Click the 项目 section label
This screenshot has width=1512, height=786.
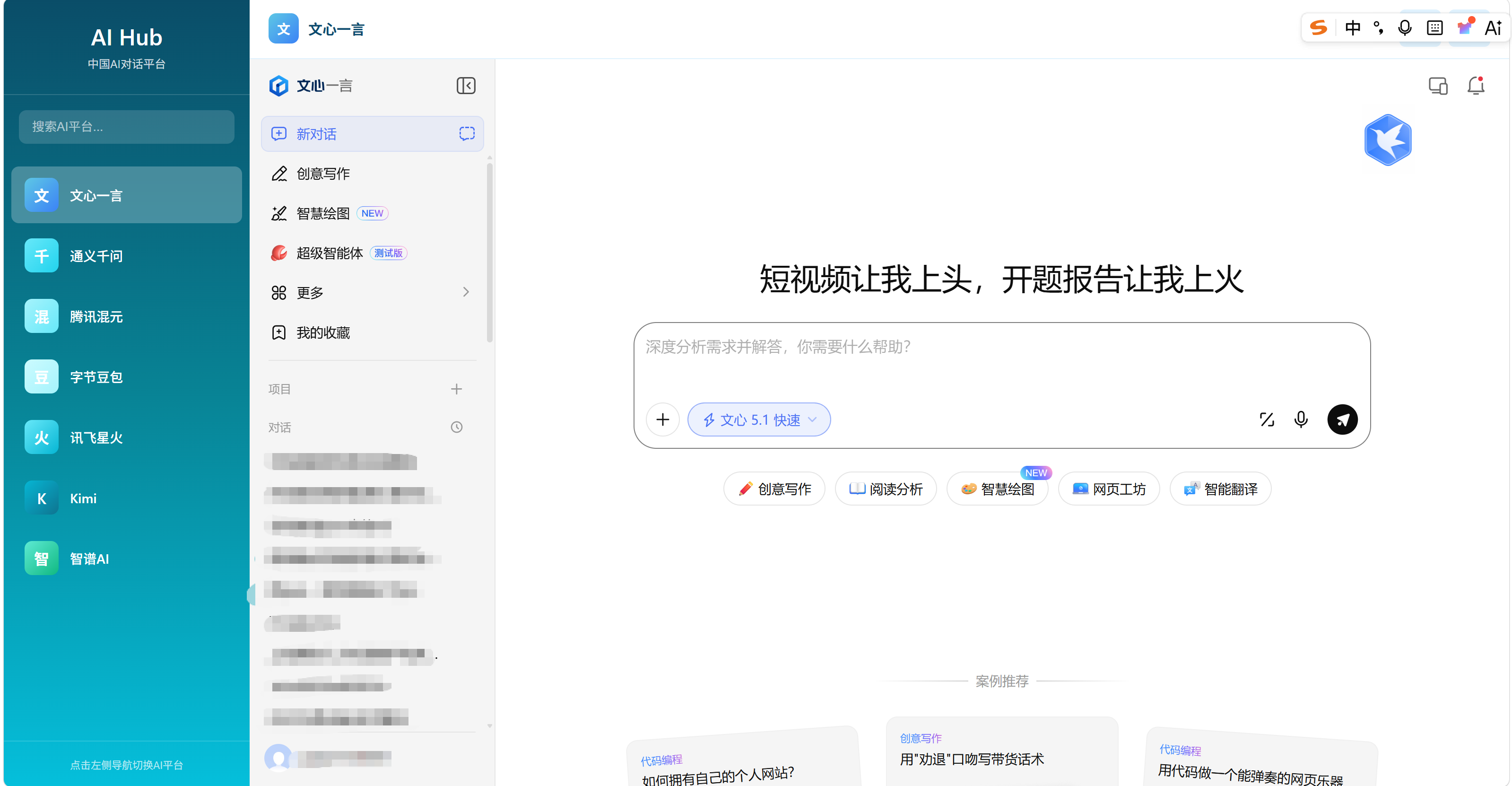click(x=280, y=389)
